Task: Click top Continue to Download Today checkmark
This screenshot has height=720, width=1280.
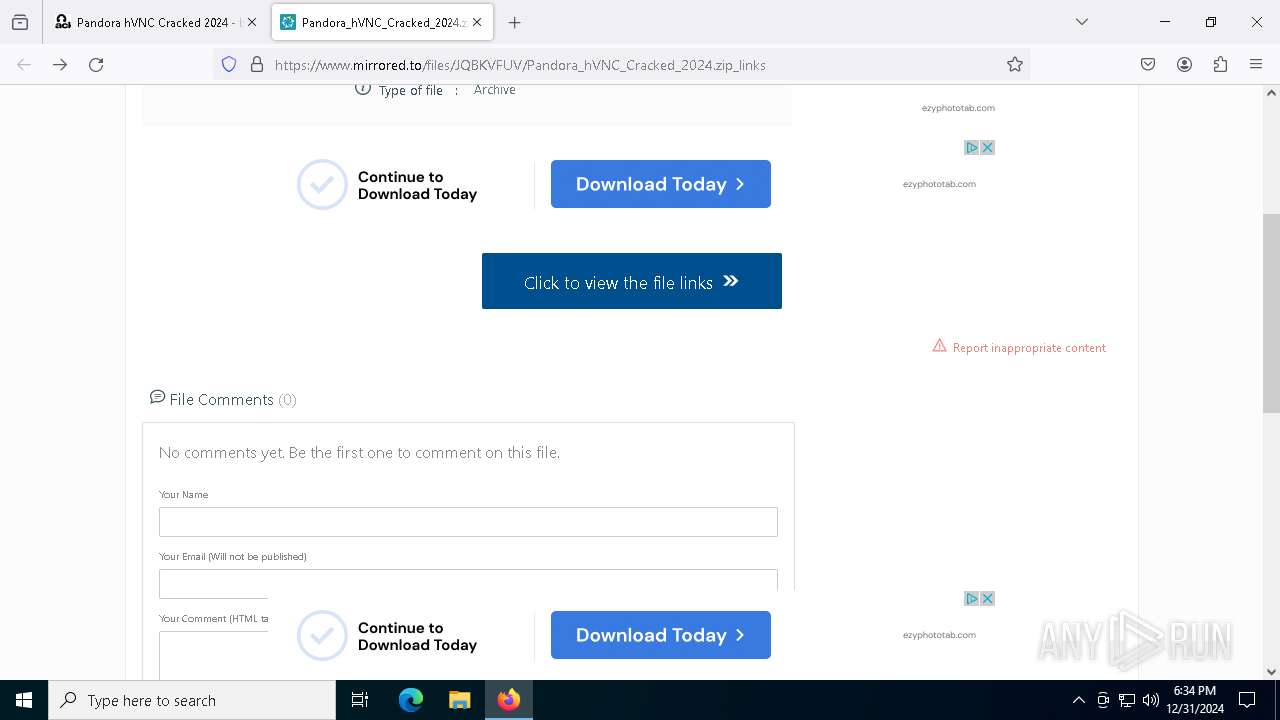Action: tap(322, 185)
